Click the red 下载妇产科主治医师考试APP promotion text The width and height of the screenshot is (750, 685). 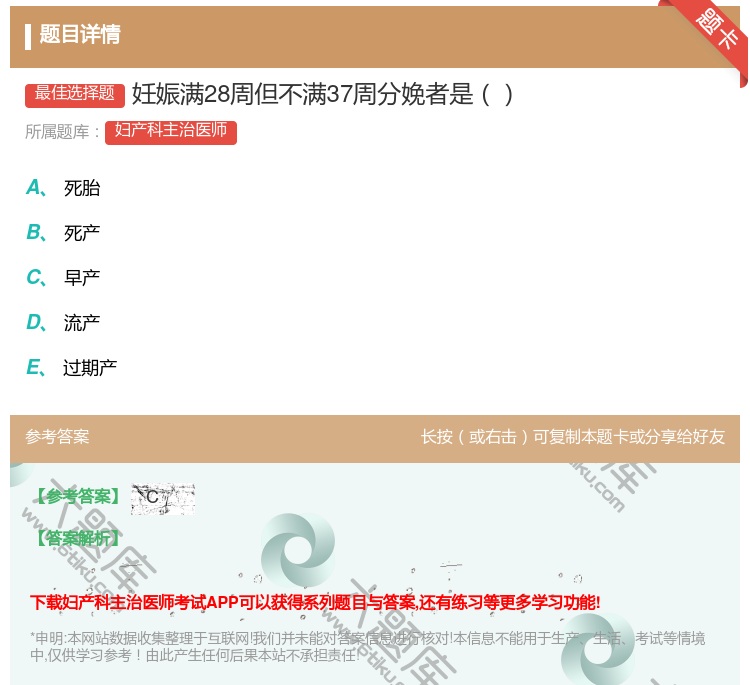point(315,602)
